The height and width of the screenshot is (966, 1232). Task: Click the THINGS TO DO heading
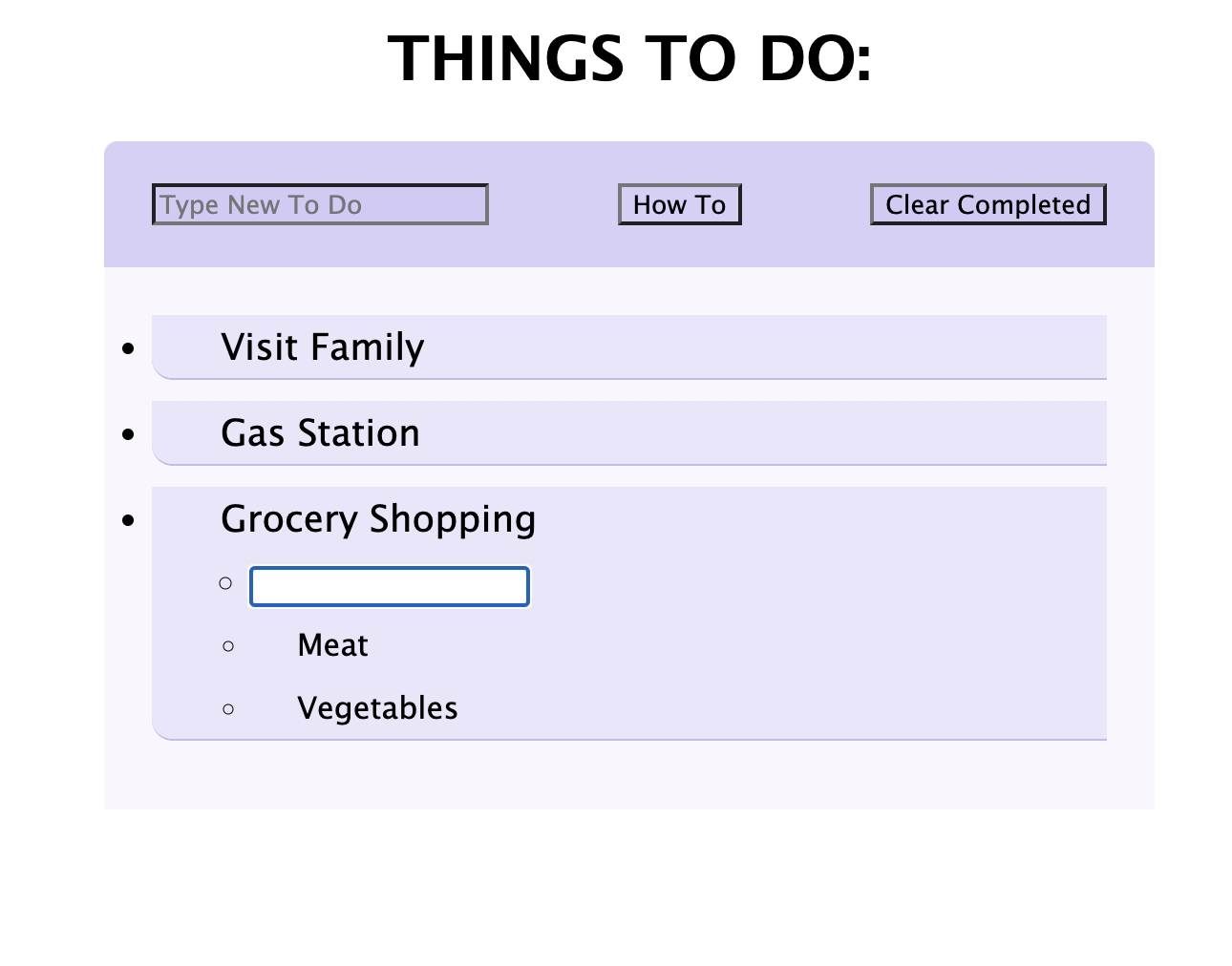point(629,58)
